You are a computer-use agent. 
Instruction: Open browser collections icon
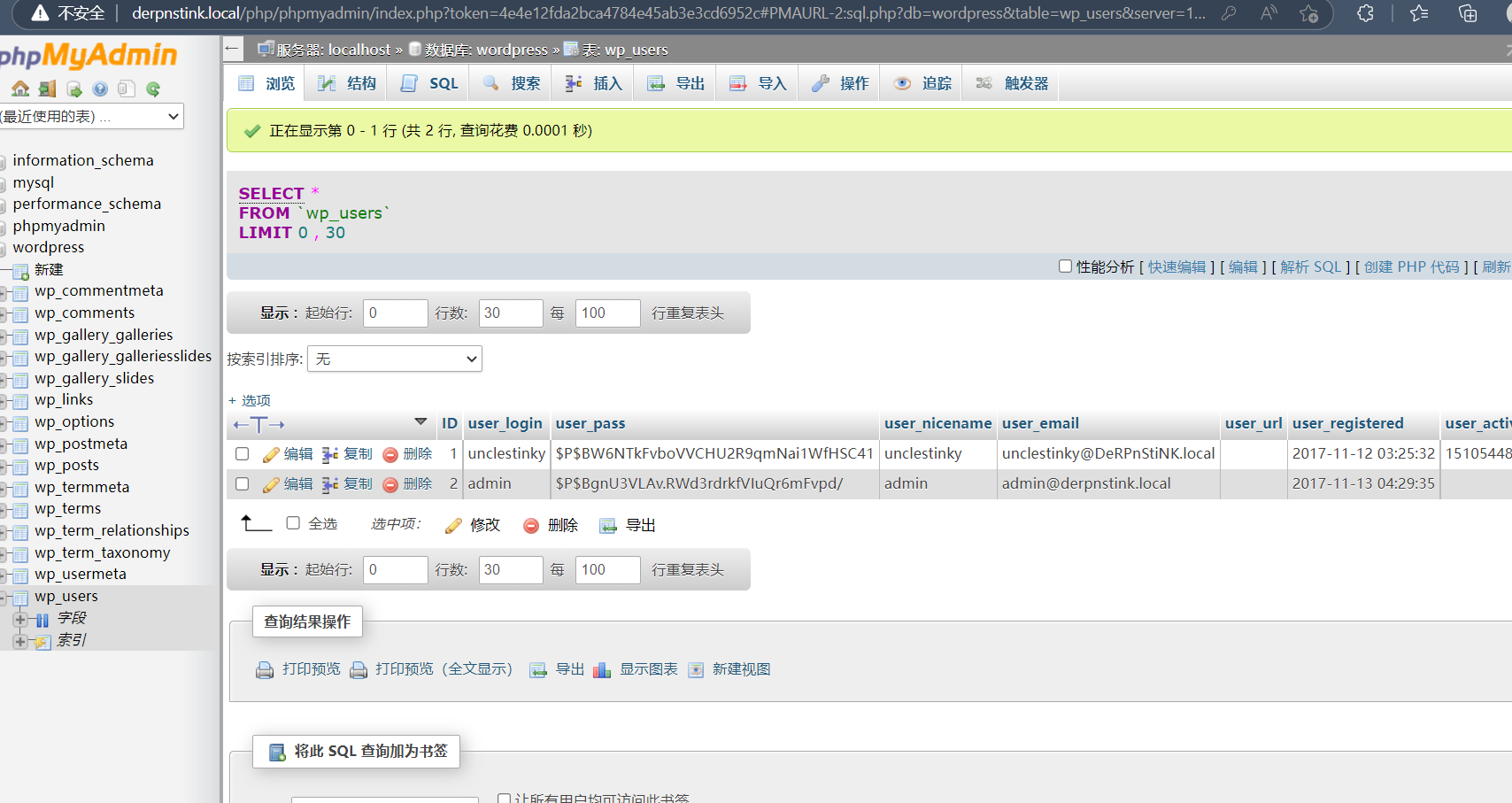click(x=1468, y=13)
